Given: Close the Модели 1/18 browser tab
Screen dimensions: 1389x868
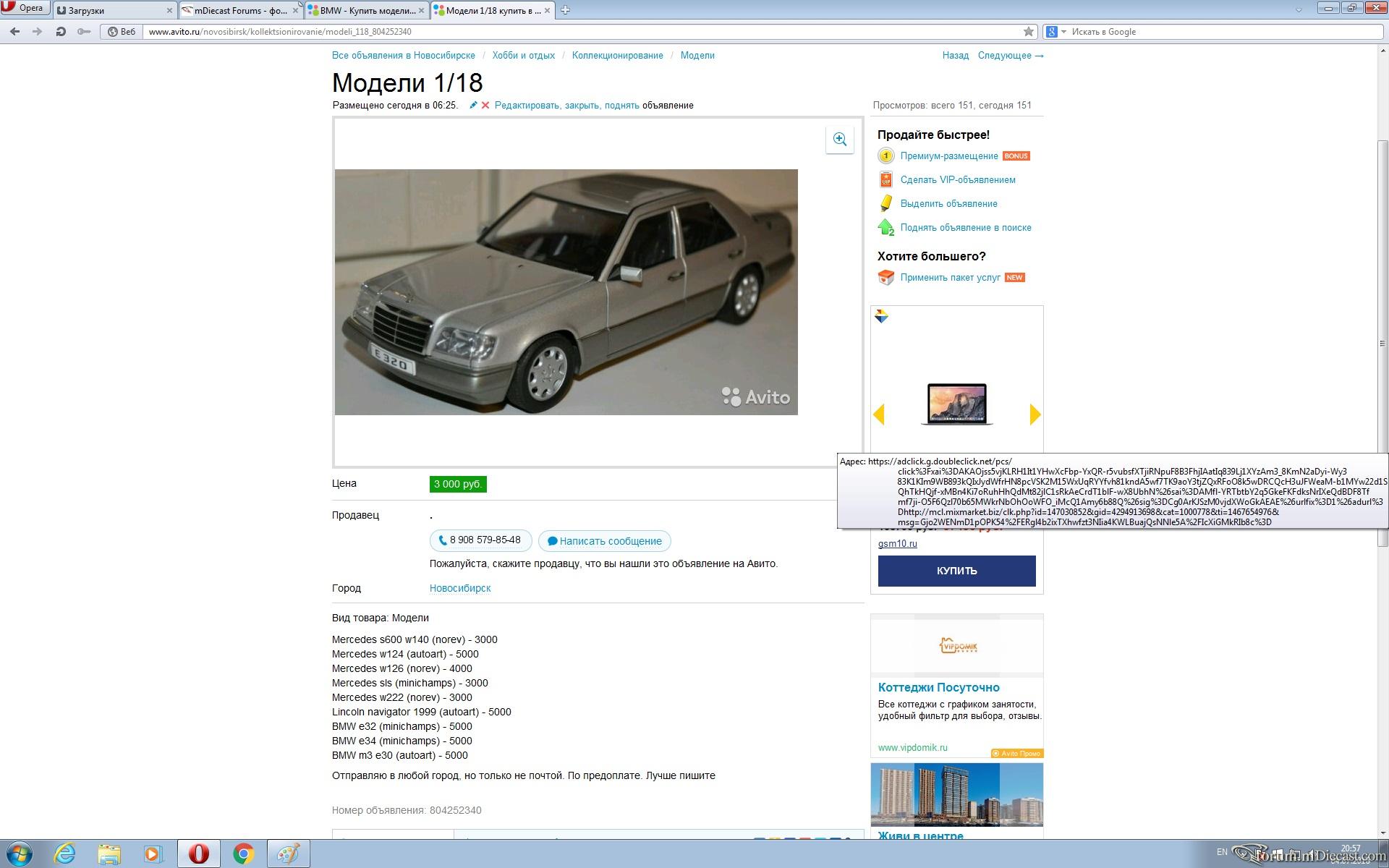Looking at the screenshot, I should click(547, 10).
